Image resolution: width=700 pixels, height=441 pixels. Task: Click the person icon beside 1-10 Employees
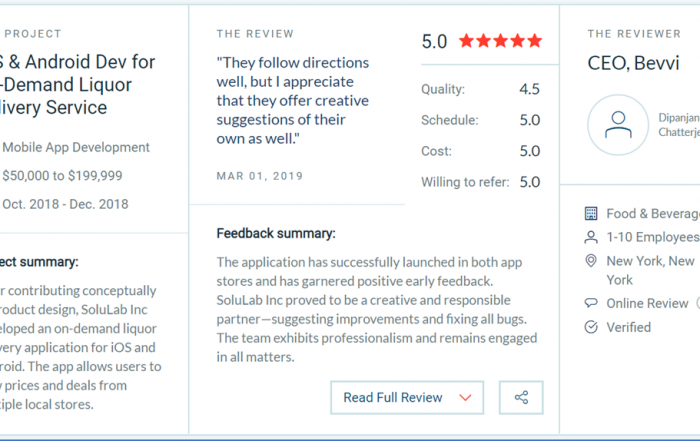point(591,237)
